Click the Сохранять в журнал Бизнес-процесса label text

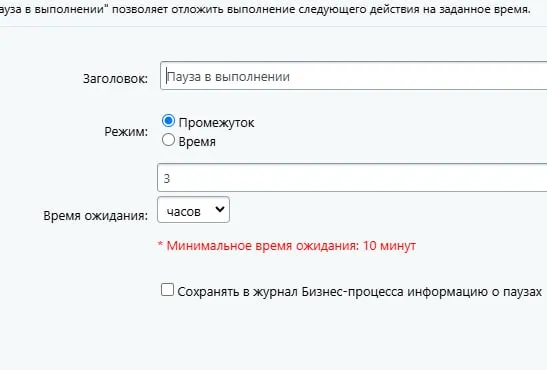point(359,292)
